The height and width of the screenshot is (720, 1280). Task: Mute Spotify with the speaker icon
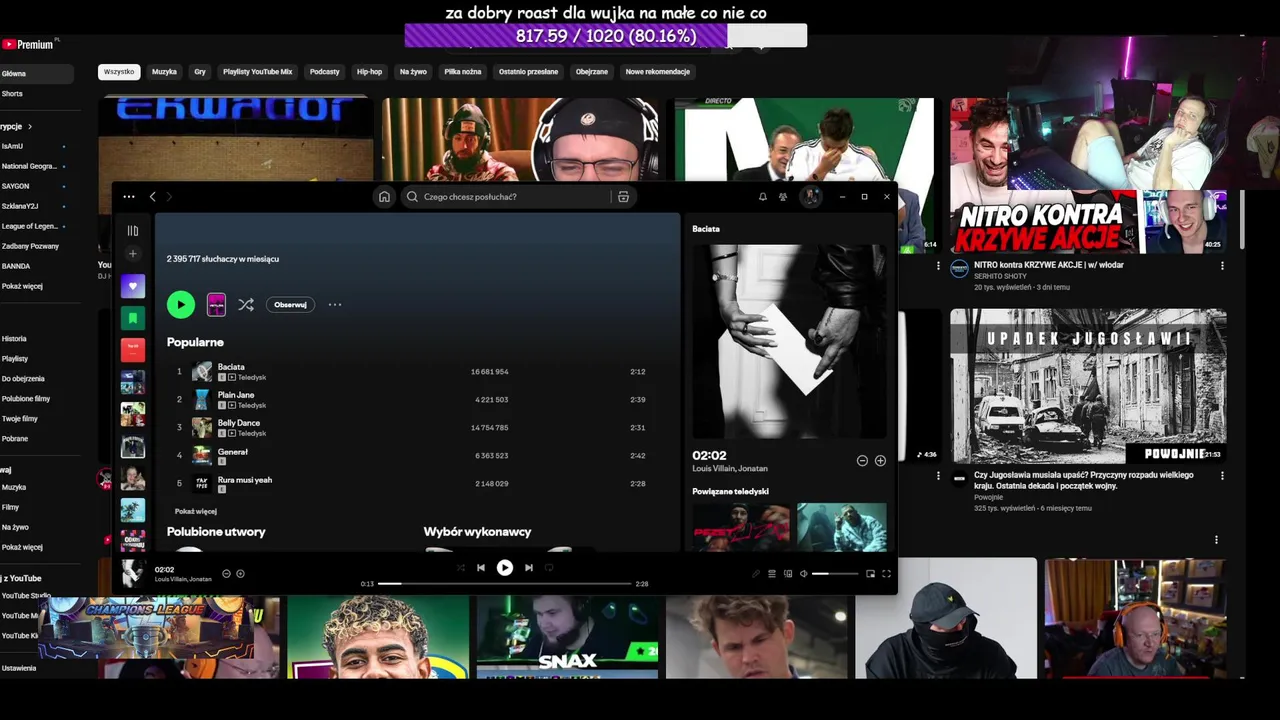pyautogui.click(x=803, y=574)
